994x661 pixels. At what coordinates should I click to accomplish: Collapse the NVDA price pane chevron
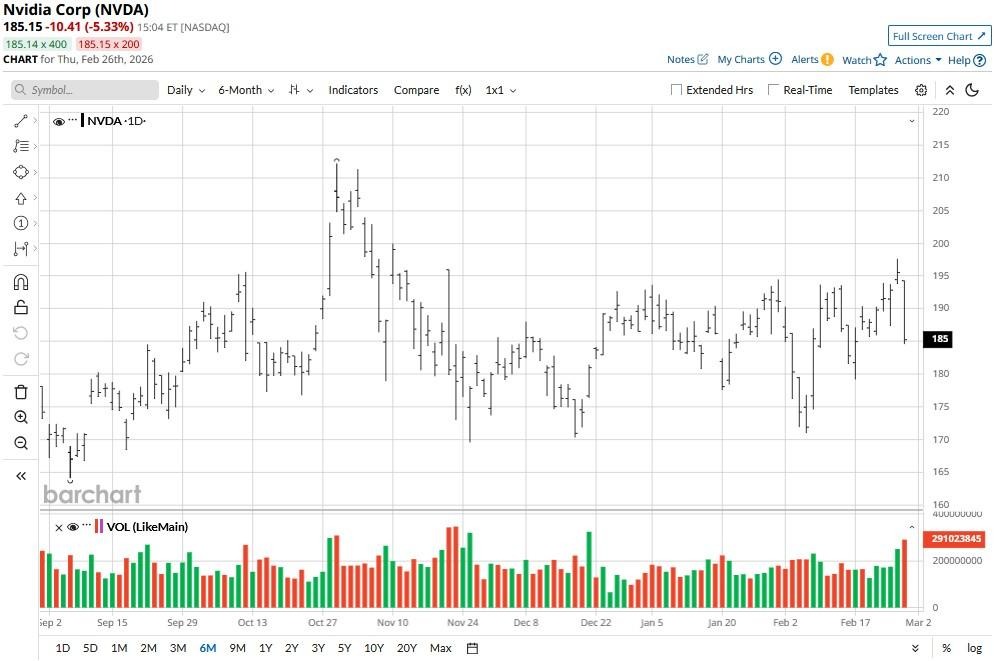(x=912, y=121)
